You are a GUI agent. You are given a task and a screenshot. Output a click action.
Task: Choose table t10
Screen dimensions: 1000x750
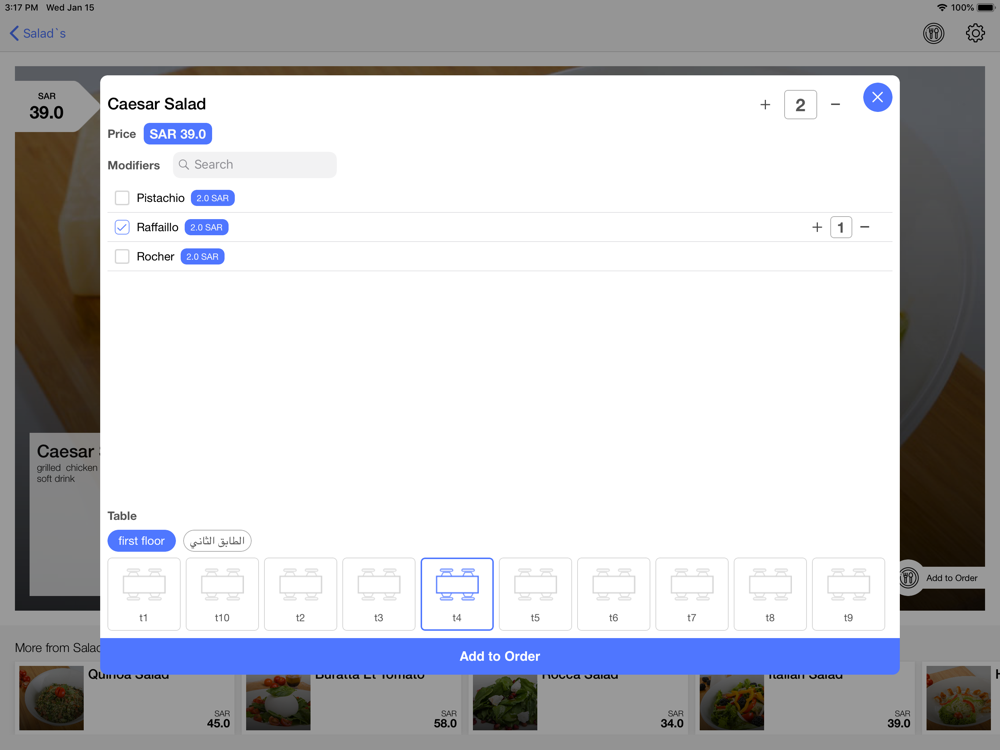(222, 594)
